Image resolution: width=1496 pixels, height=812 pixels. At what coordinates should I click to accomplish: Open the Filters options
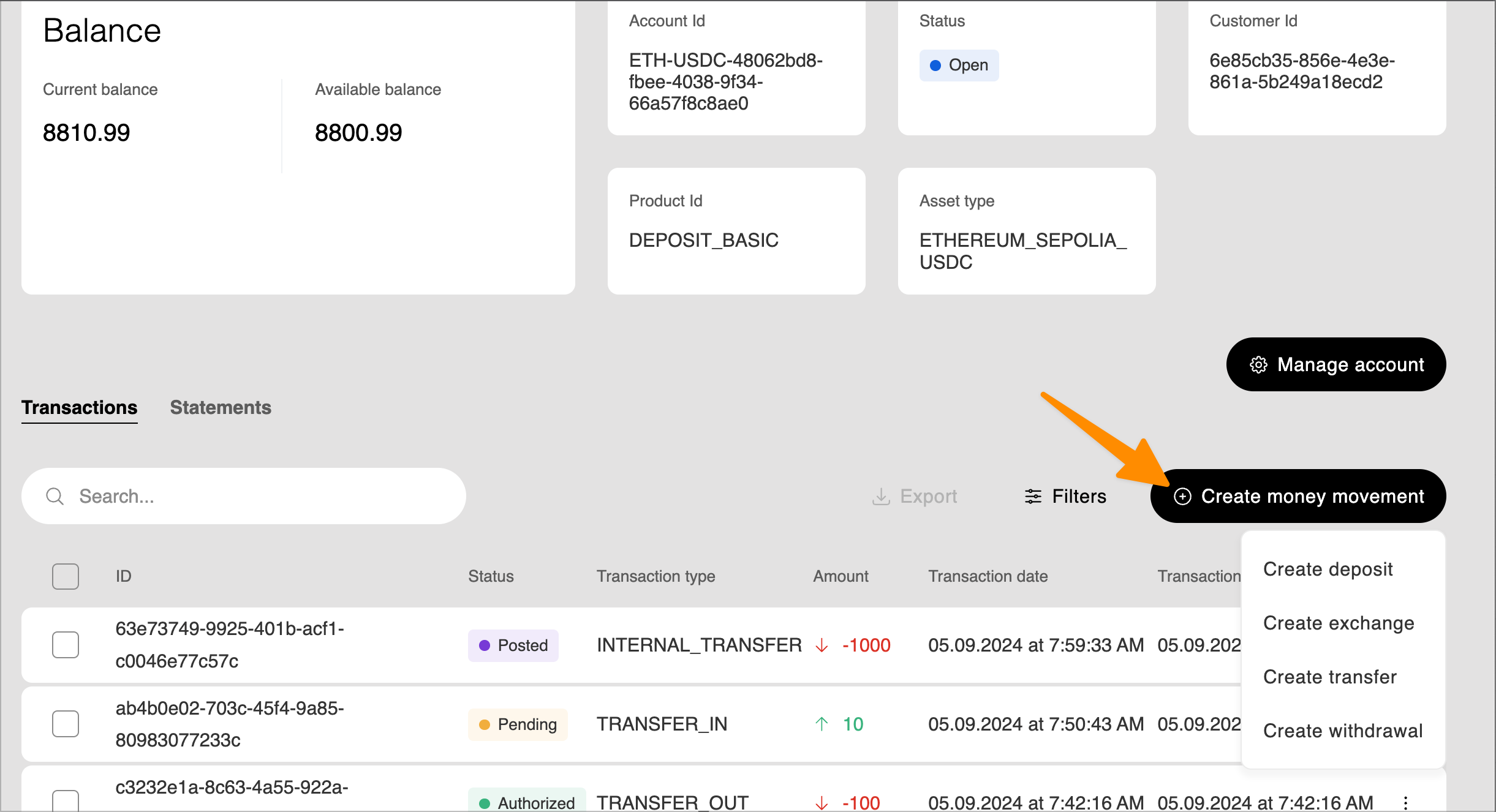1065,497
